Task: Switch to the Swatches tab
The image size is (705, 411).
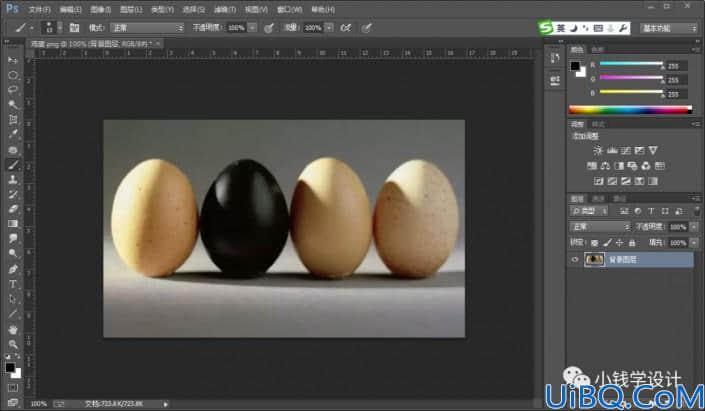Action: click(x=597, y=49)
